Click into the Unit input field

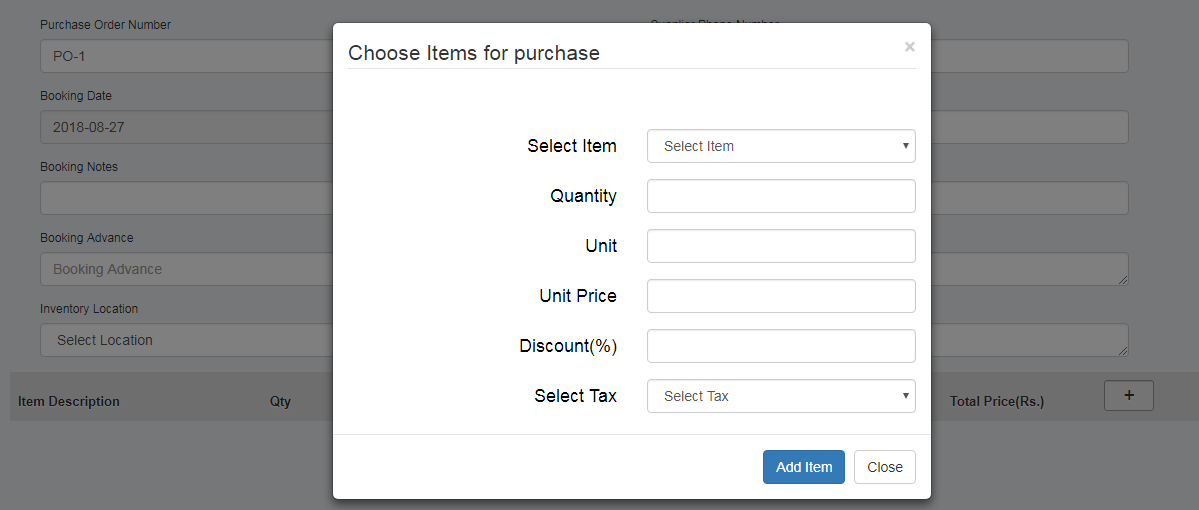click(x=781, y=246)
